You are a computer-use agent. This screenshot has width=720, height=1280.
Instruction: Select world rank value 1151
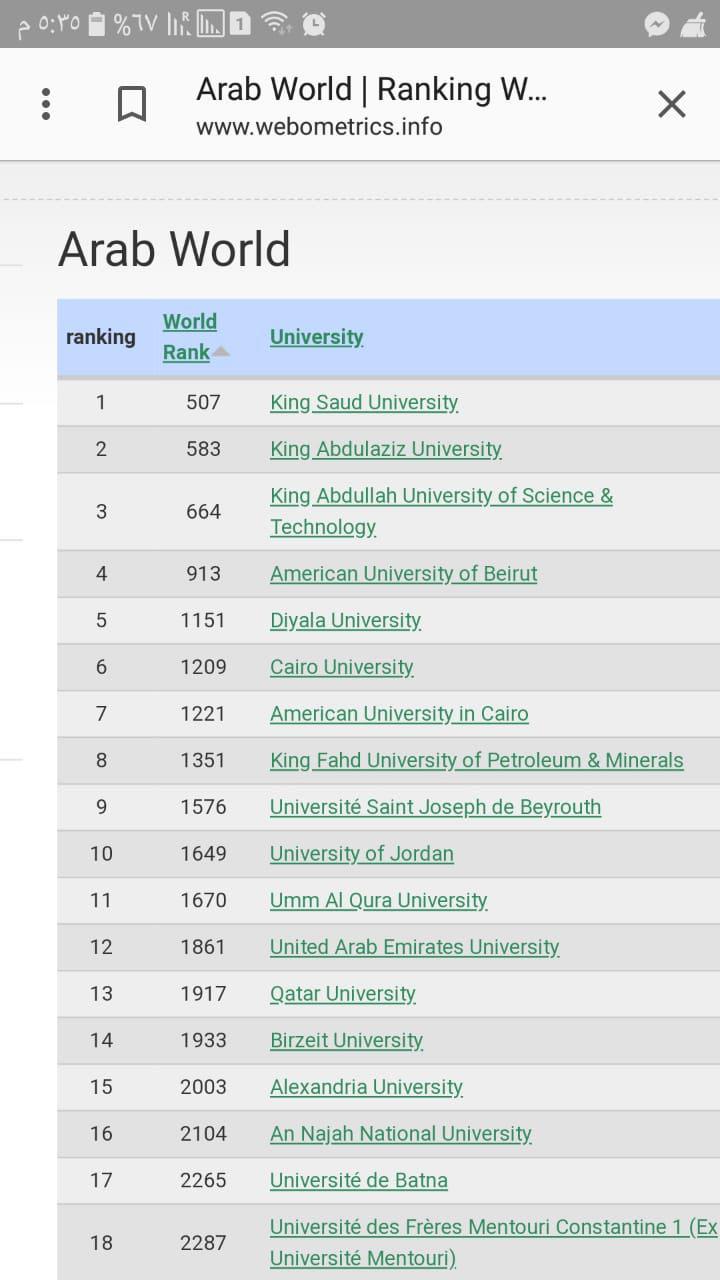coord(203,620)
